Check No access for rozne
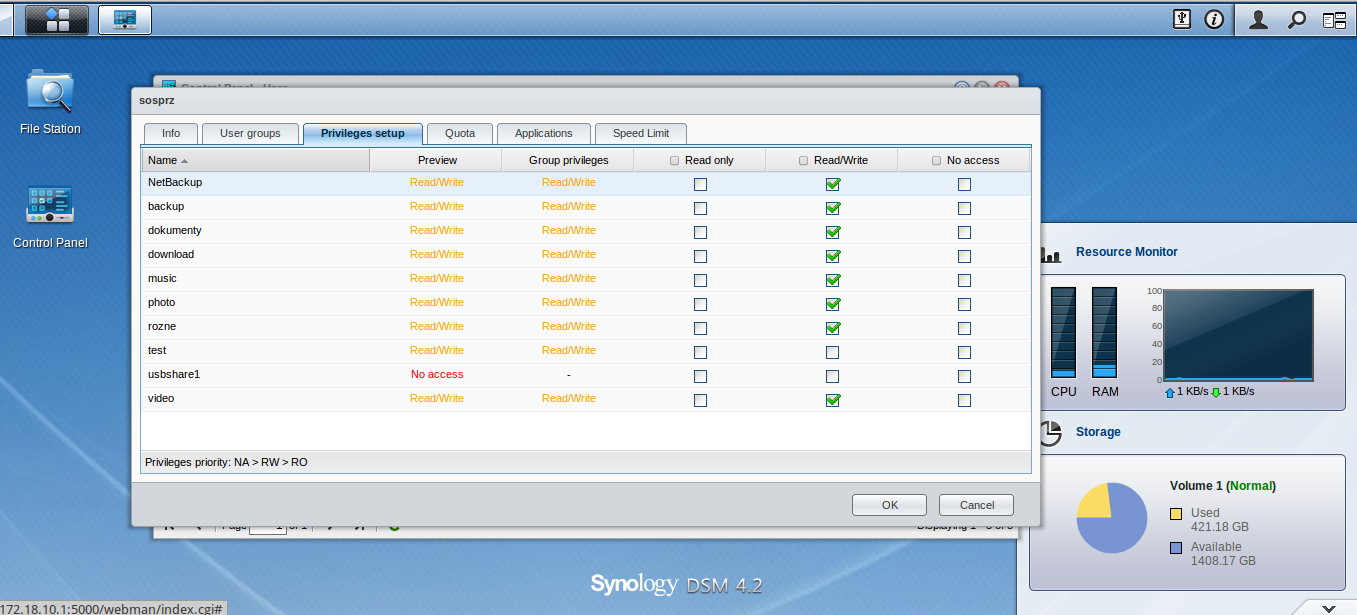This screenshot has width=1357, height=615. coord(964,328)
